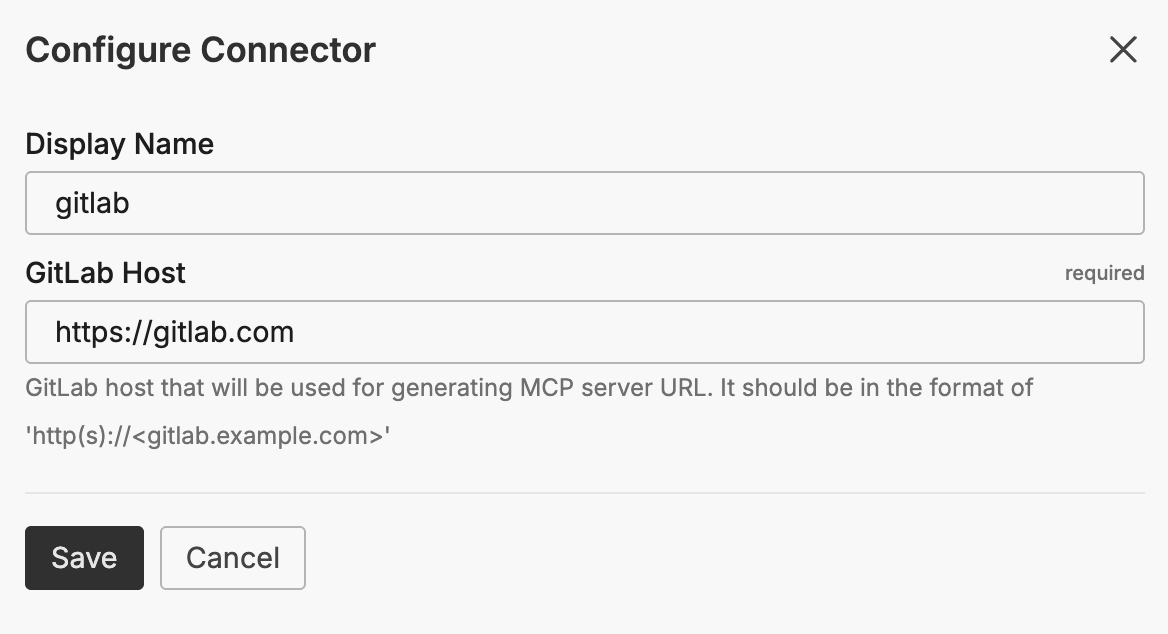Click the Display Name label
This screenshot has width=1168, height=634.
pos(119,144)
